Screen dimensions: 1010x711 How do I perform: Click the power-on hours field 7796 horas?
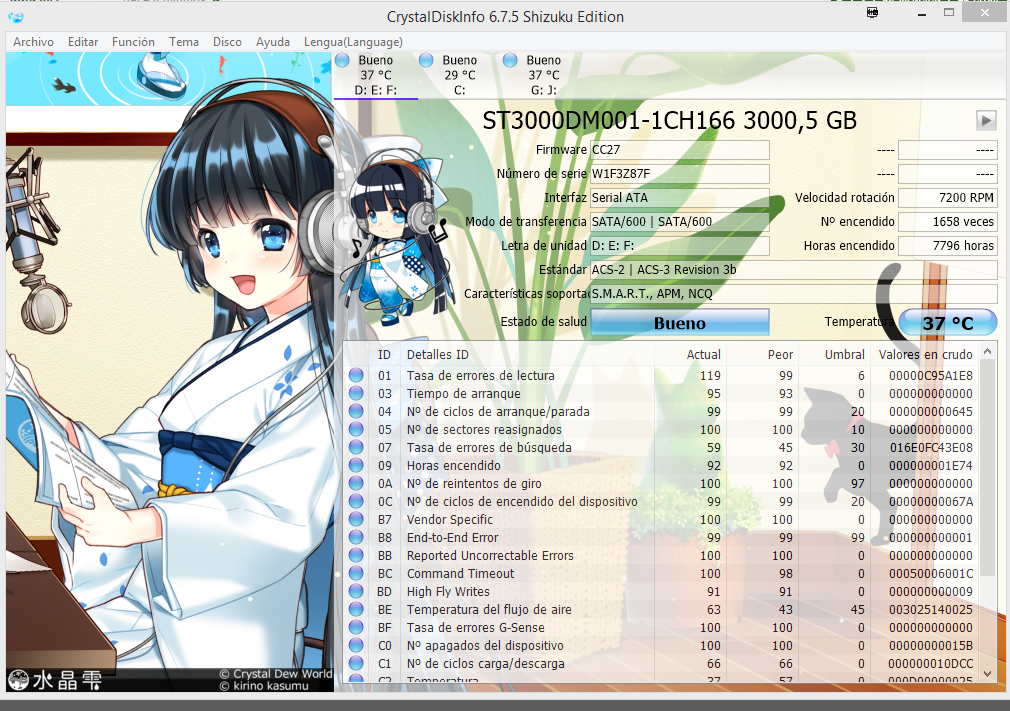948,245
